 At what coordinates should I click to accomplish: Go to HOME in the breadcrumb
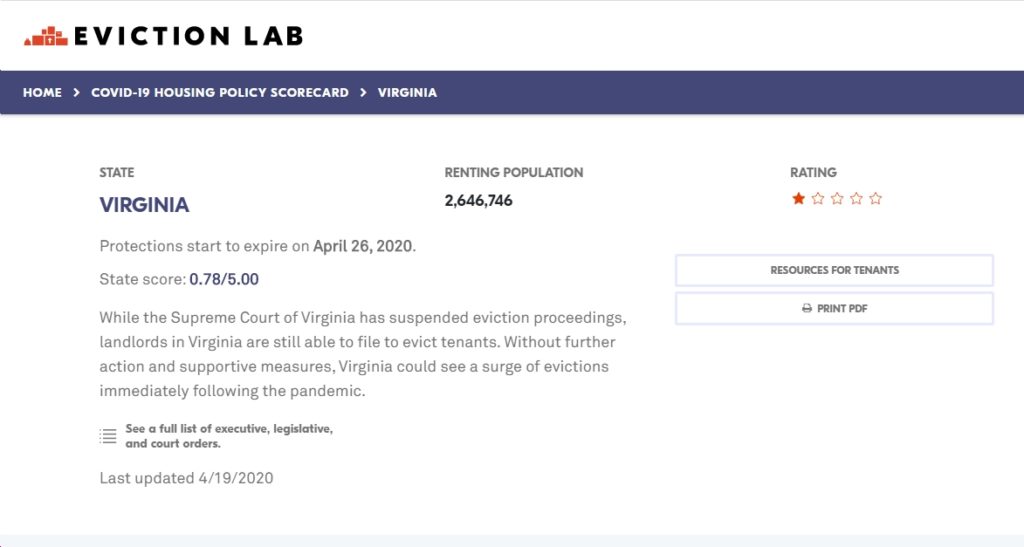pos(42,93)
